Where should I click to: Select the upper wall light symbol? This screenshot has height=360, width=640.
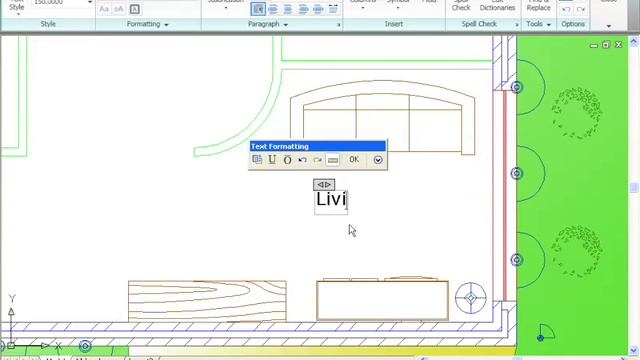point(517,87)
